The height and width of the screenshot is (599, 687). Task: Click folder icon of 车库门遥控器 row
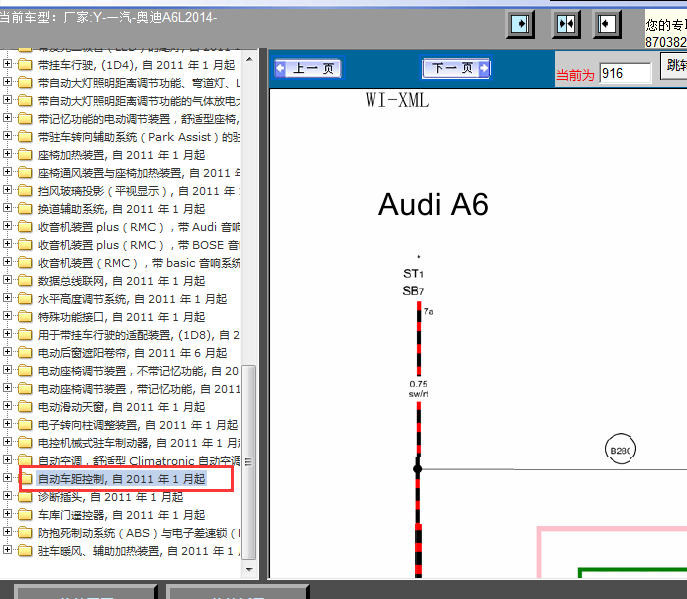(25, 515)
